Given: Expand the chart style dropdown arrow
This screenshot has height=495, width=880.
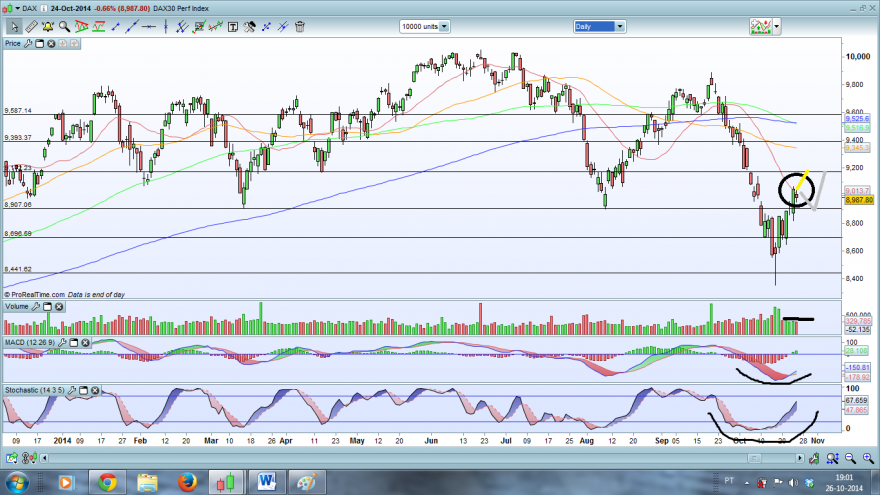Looking at the screenshot, I should 777,26.
